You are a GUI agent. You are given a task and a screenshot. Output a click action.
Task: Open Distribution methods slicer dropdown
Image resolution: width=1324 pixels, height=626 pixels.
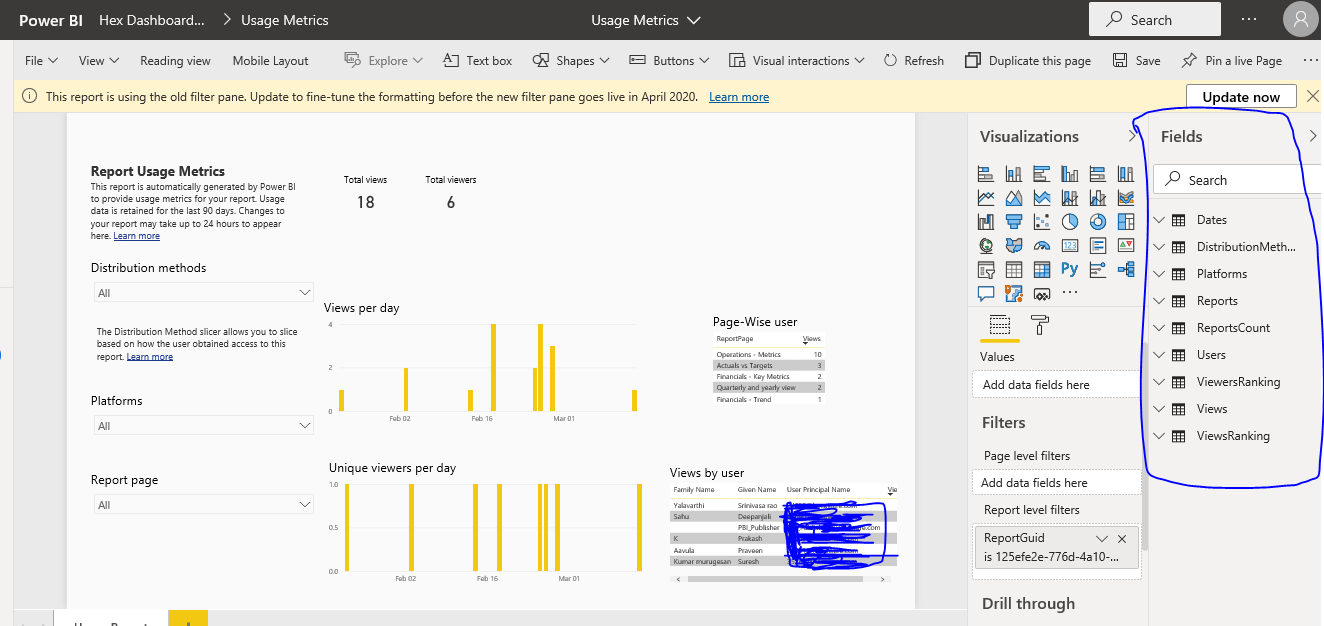[x=204, y=293]
